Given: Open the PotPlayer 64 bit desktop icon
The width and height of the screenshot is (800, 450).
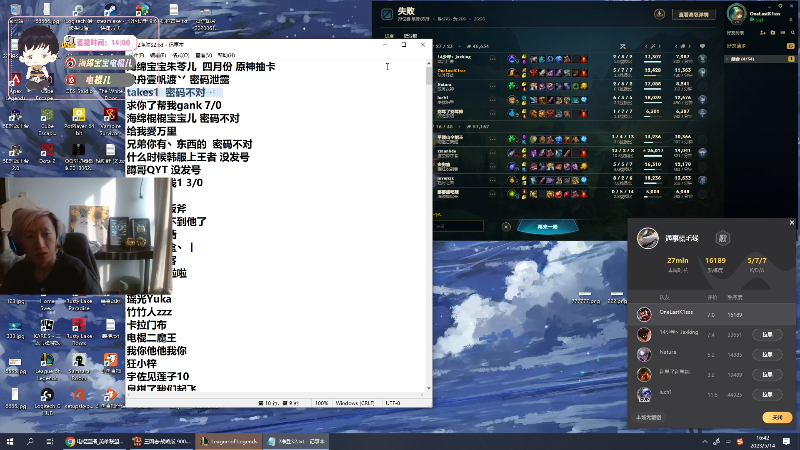Looking at the screenshot, I should coord(79,120).
